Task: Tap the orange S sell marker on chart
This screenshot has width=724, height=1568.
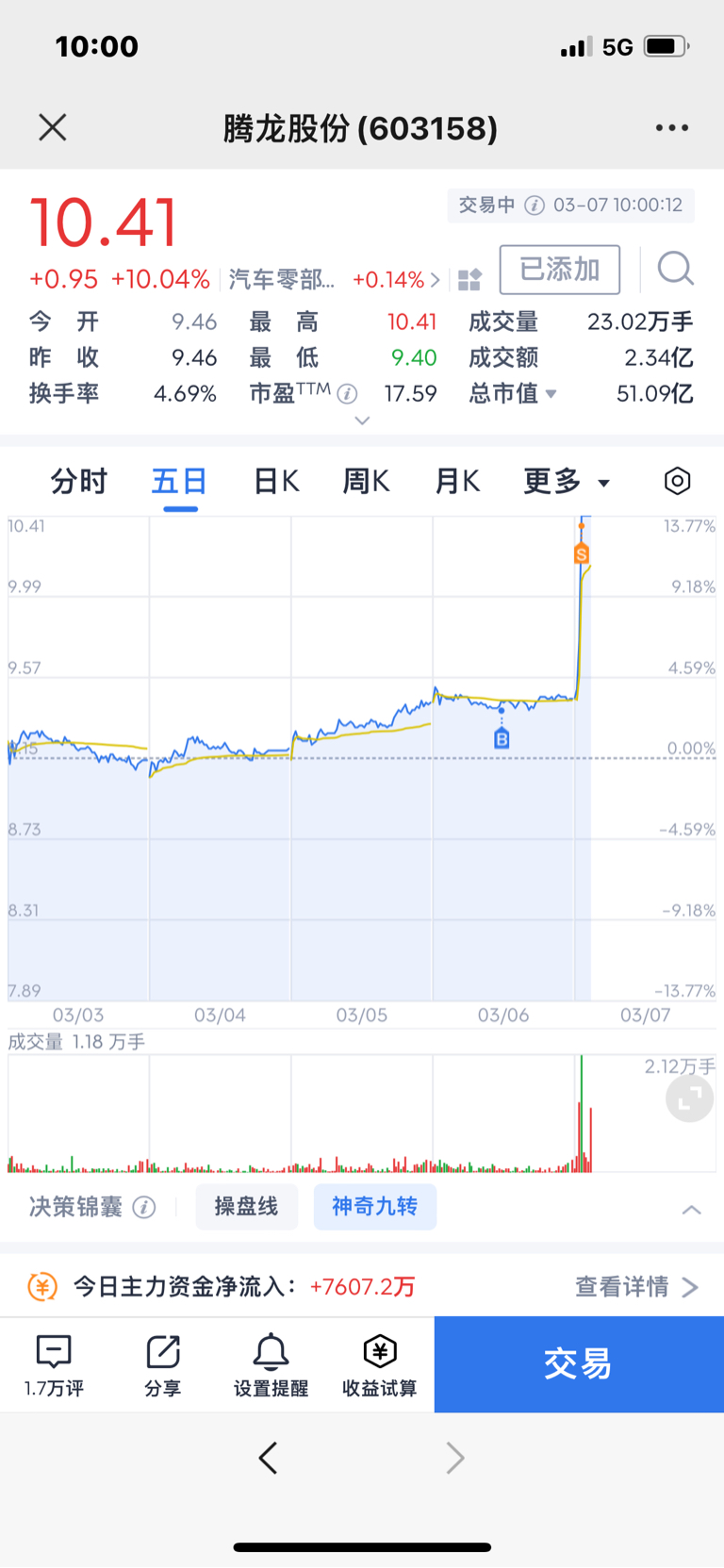Action: coord(582,553)
